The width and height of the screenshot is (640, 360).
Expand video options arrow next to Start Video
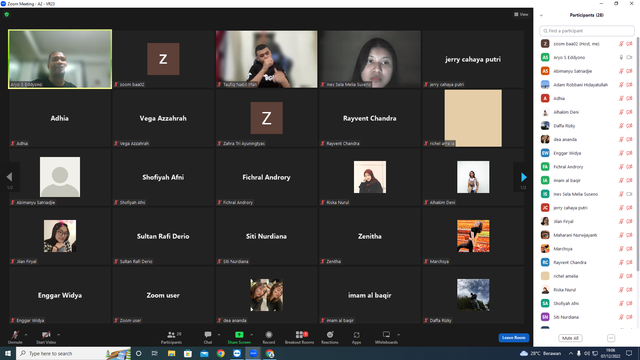[x=58, y=335]
